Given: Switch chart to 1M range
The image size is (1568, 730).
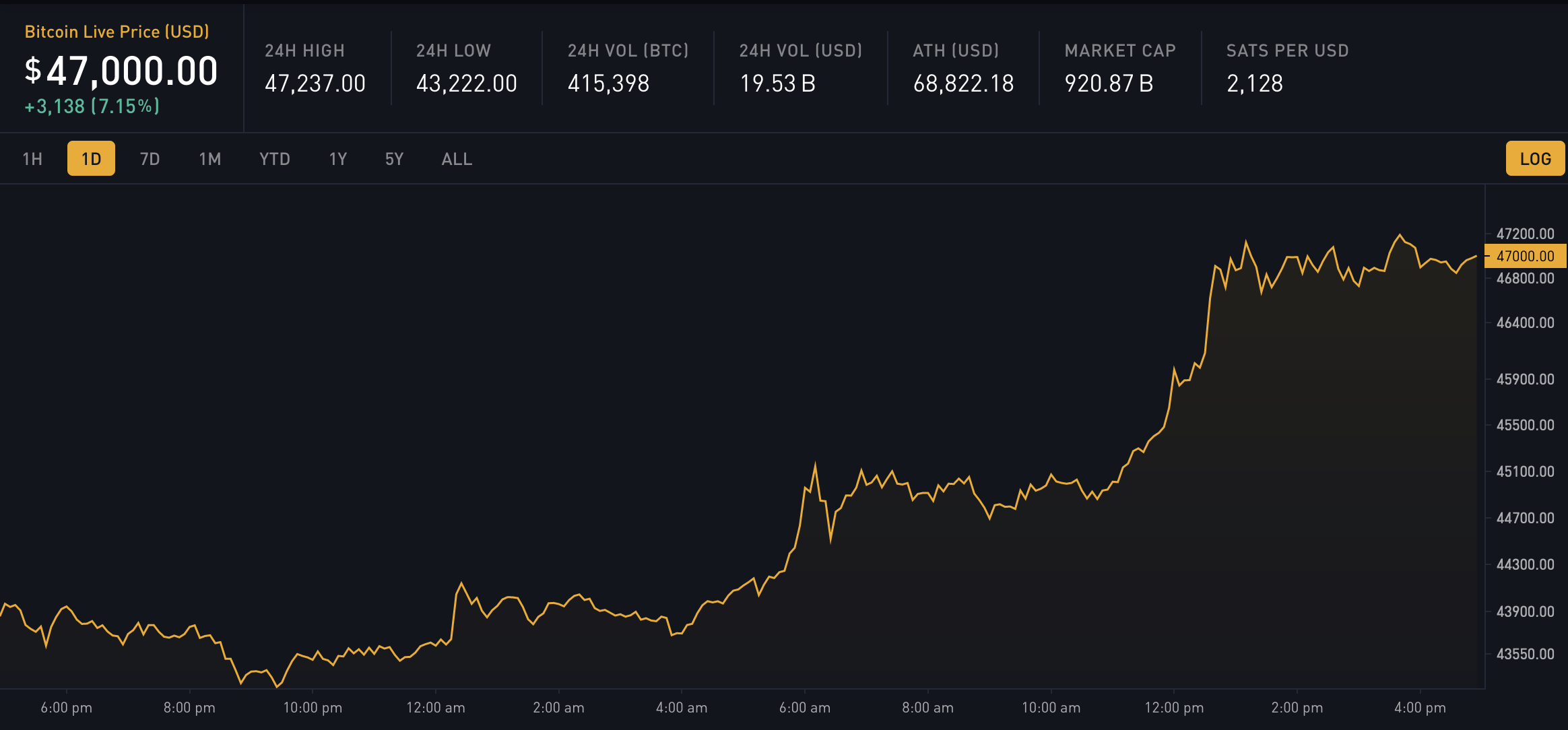Looking at the screenshot, I should pos(210,159).
